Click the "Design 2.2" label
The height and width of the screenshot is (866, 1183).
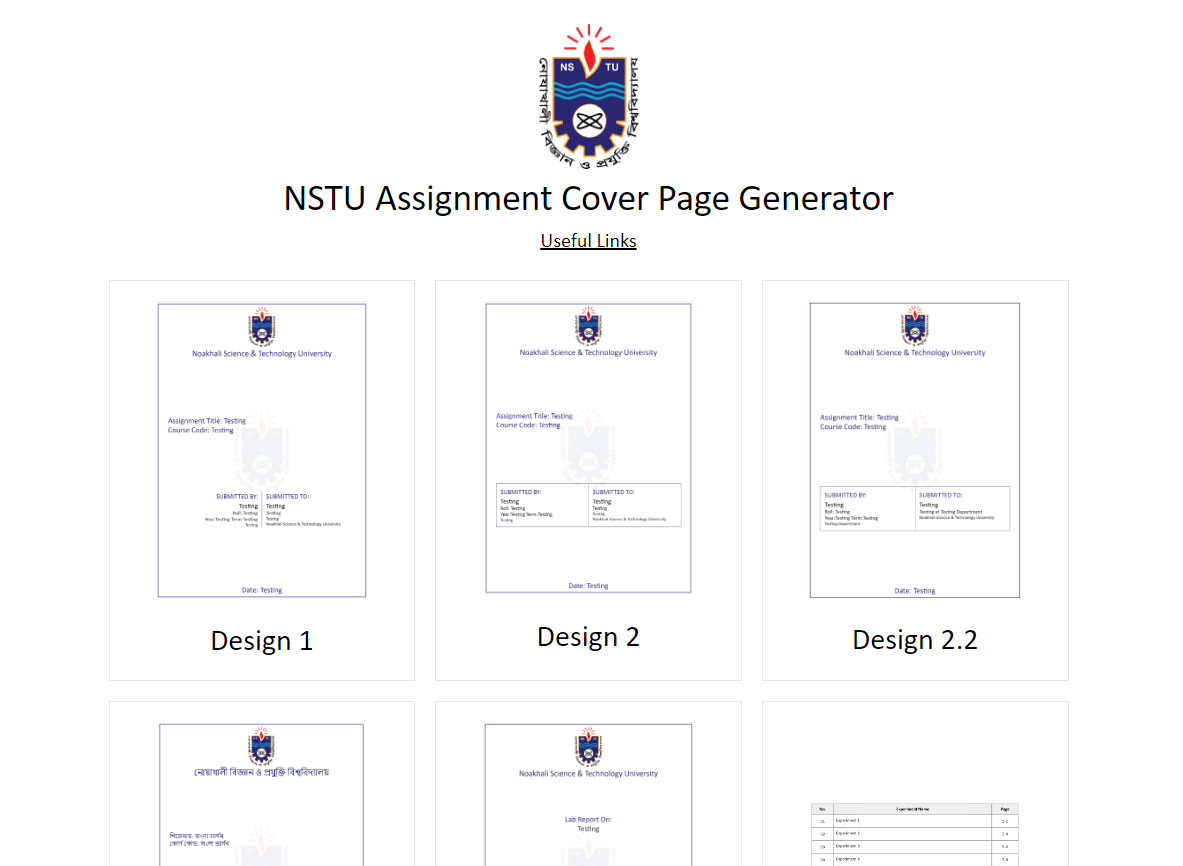coord(914,640)
